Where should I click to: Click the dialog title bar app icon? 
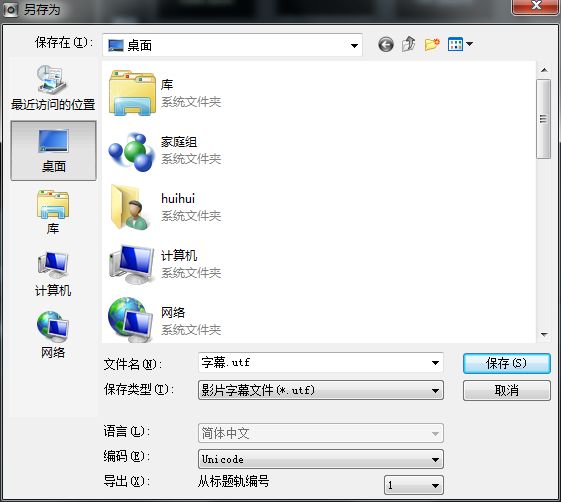point(10,10)
